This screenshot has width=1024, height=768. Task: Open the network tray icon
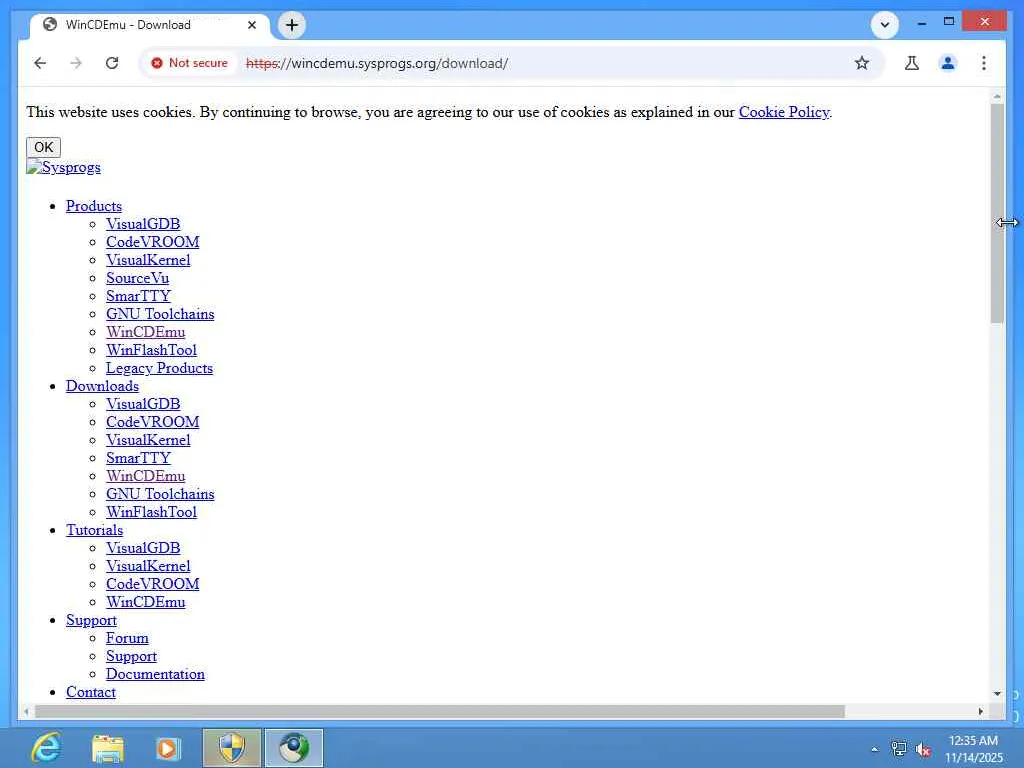(899, 749)
